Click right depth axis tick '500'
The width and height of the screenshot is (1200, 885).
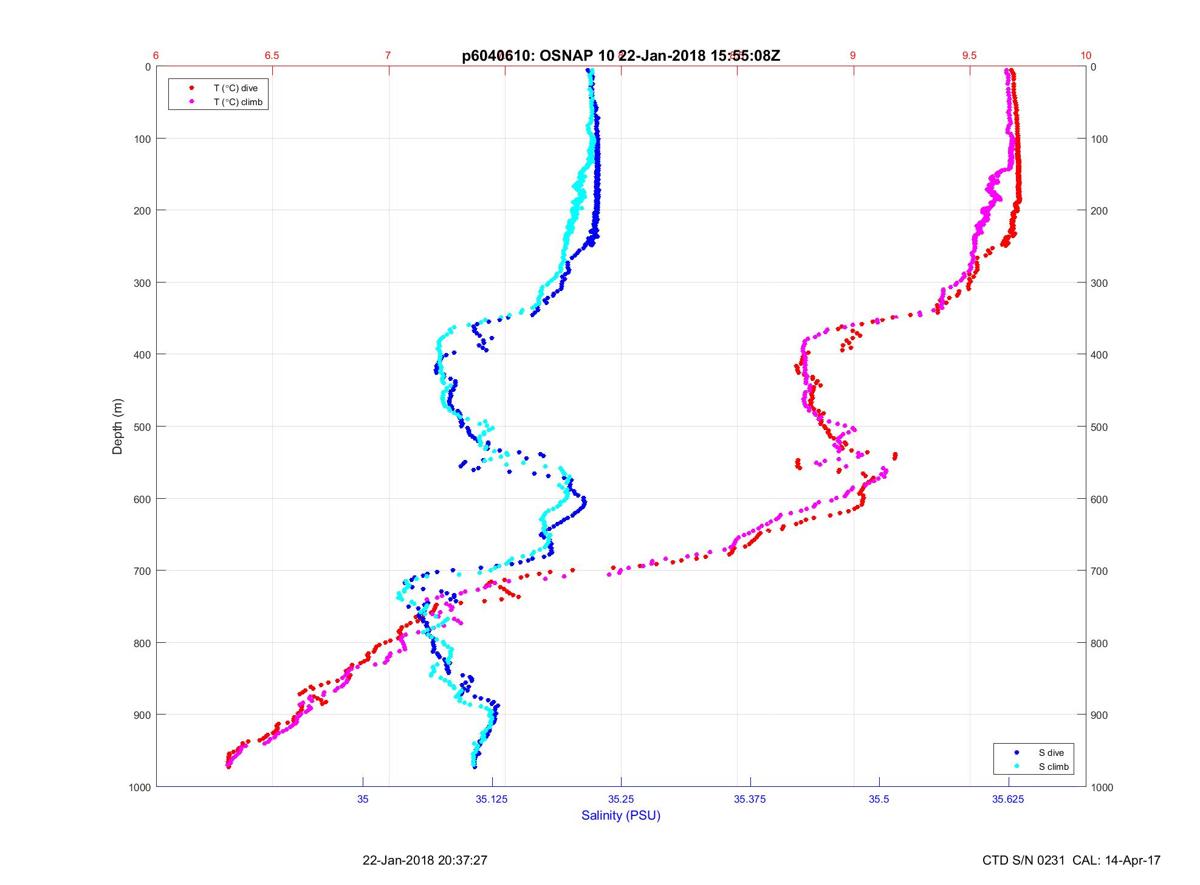(x=1100, y=427)
